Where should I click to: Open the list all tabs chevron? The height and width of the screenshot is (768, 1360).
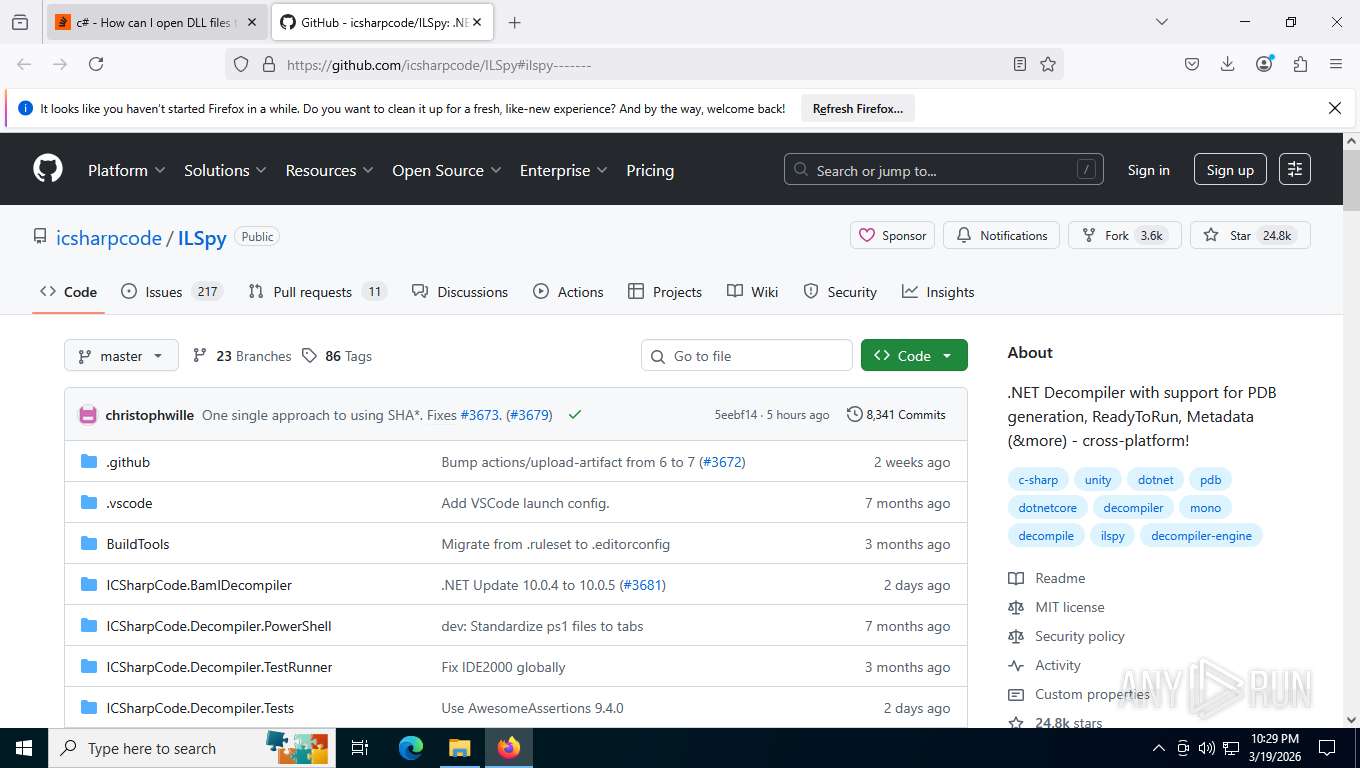click(1162, 22)
